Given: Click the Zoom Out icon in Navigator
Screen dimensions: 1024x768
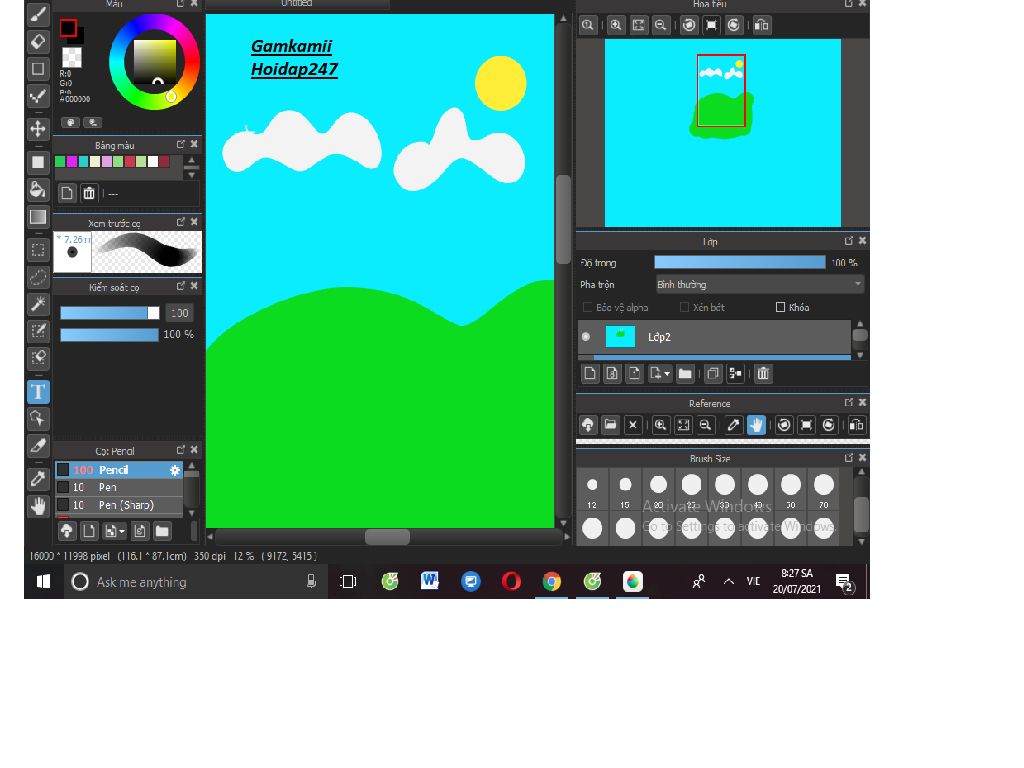Looking at the screenshot, I should tap(660, 25).
